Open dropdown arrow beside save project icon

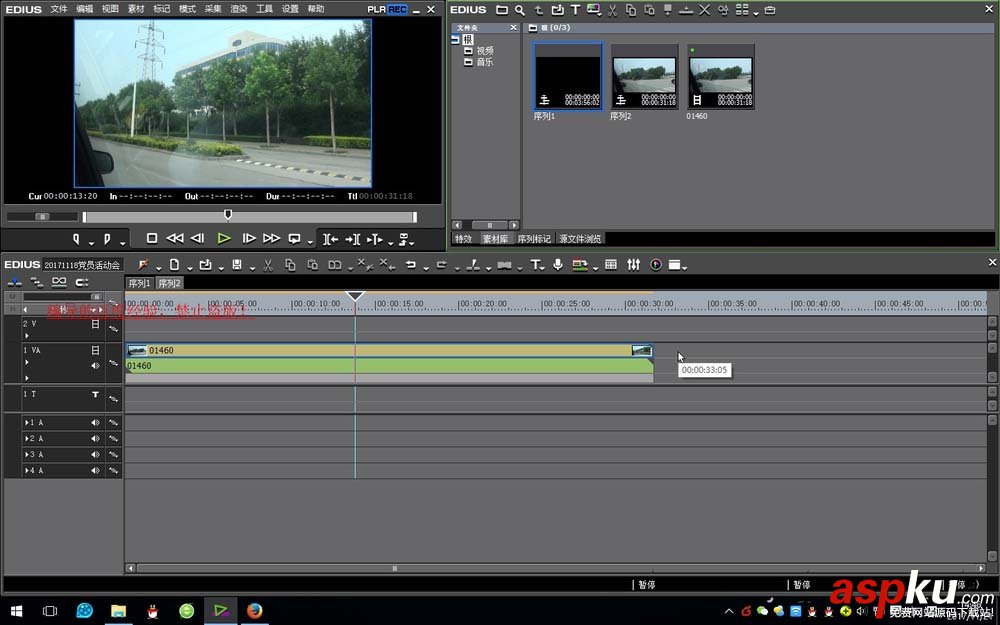pos(252,268)
